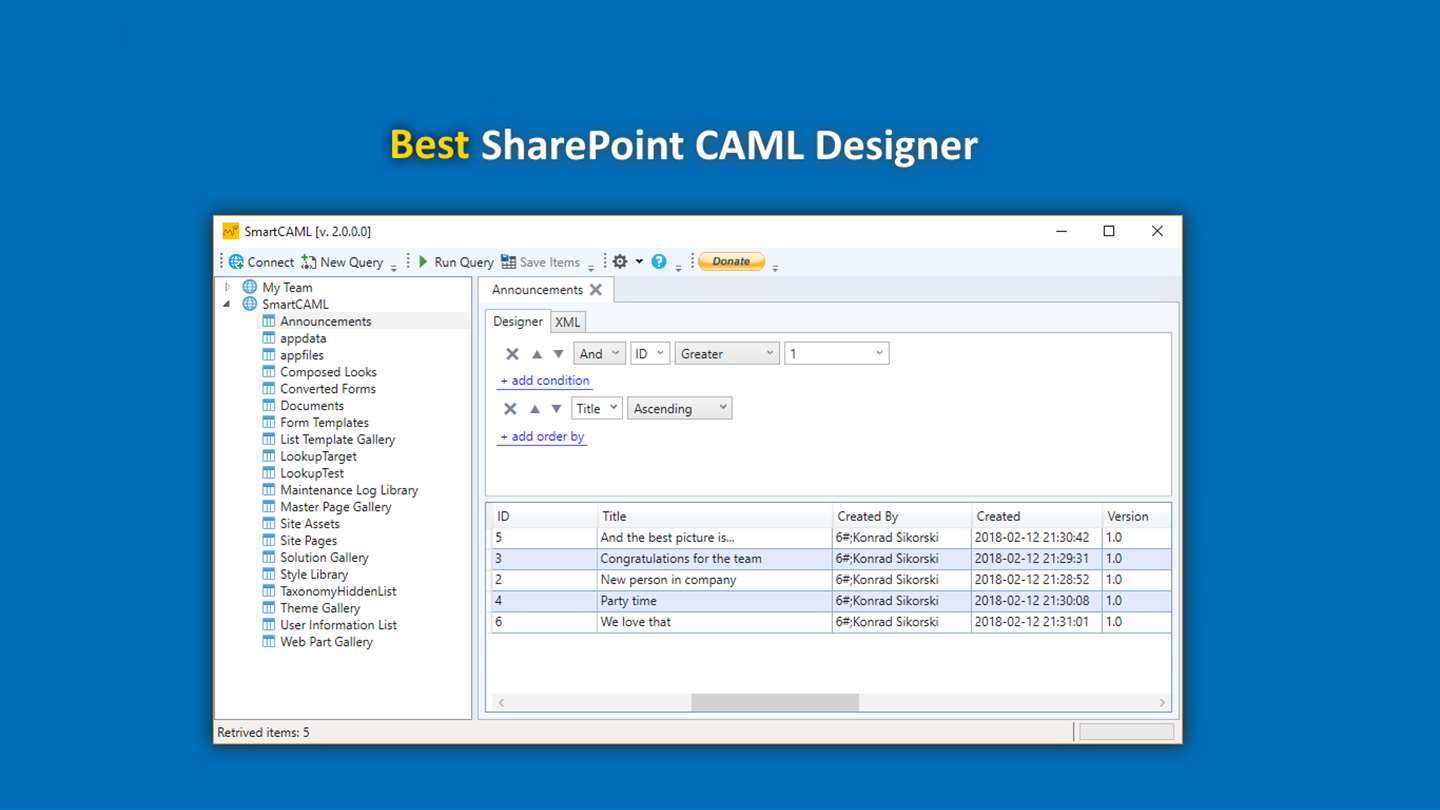Collapse the SmartCAML site node
The image size is (1440, 810).
[226, 304]
